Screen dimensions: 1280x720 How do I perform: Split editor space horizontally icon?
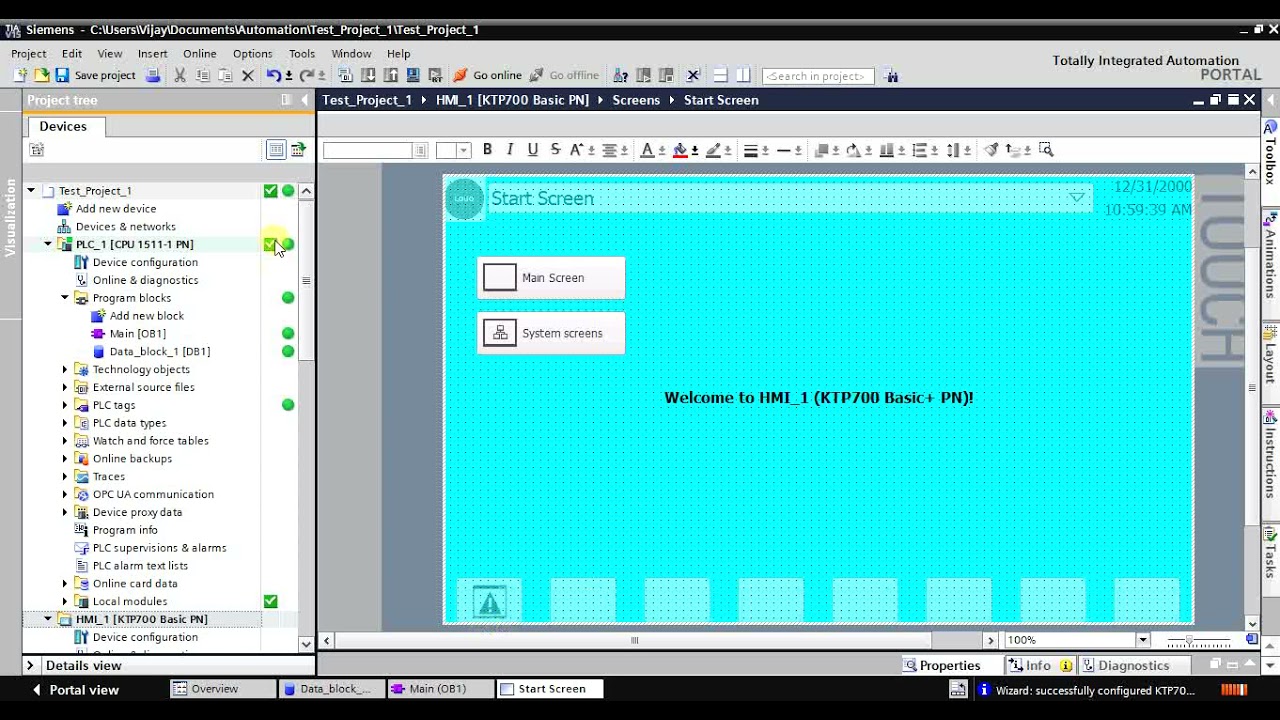(720, 75)
